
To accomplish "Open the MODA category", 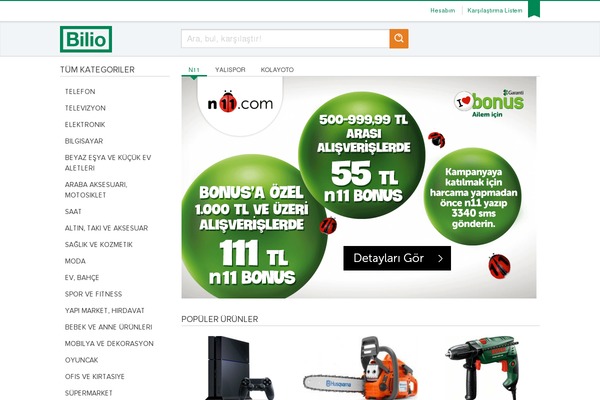I will [x=75, y=261].
